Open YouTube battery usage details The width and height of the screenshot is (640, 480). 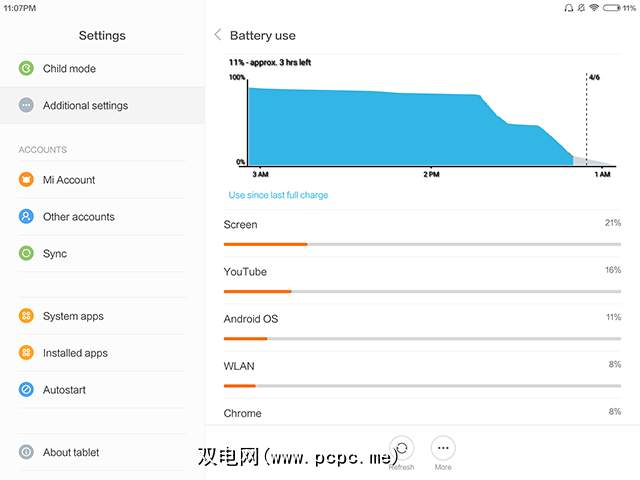(422, 278)
